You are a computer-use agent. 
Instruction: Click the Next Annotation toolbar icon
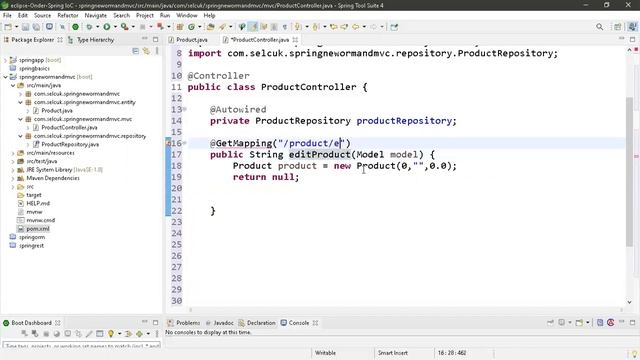coord(298,27)
